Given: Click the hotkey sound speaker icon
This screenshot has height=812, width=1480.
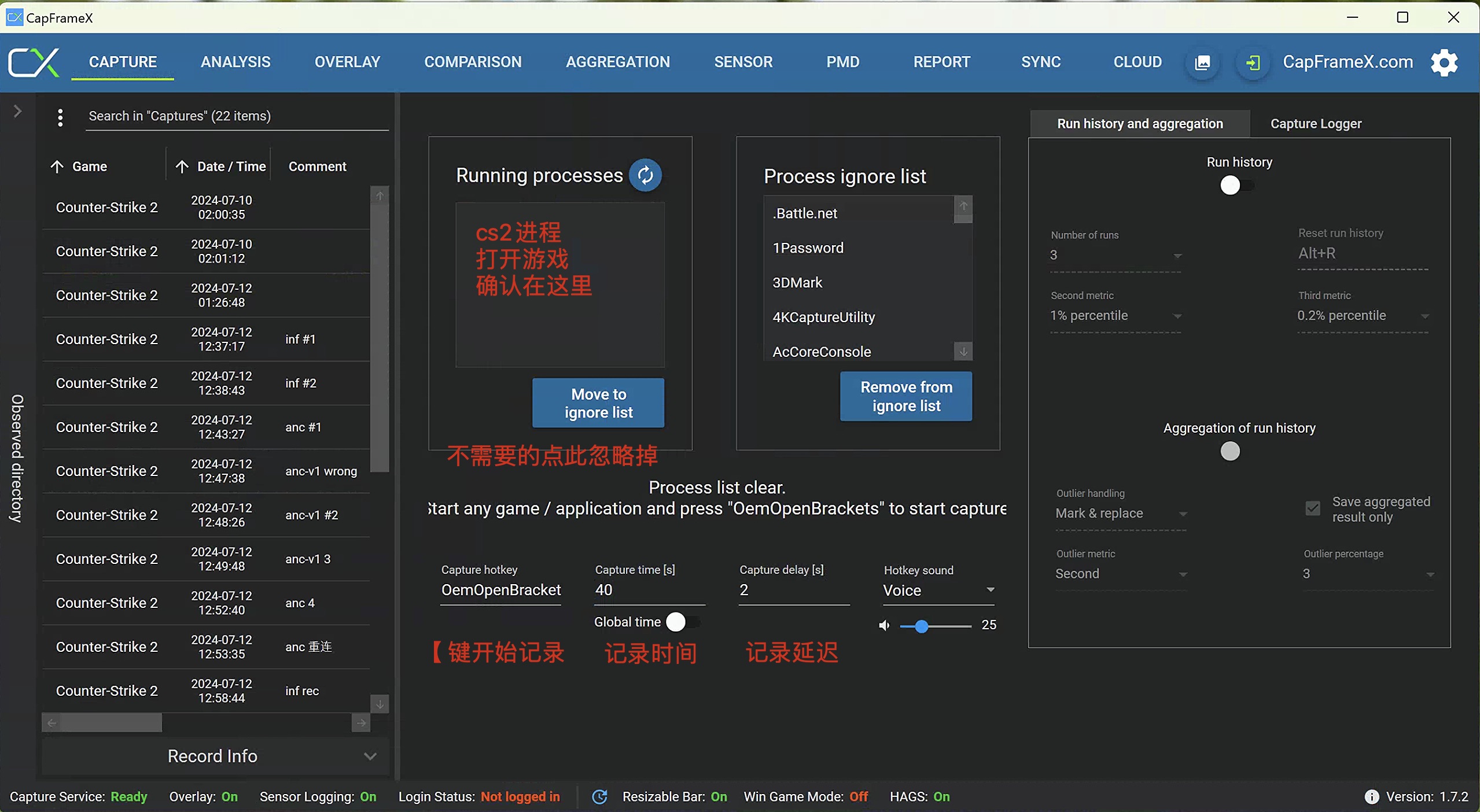Looking at the screenshot, I should pos(884,625).
